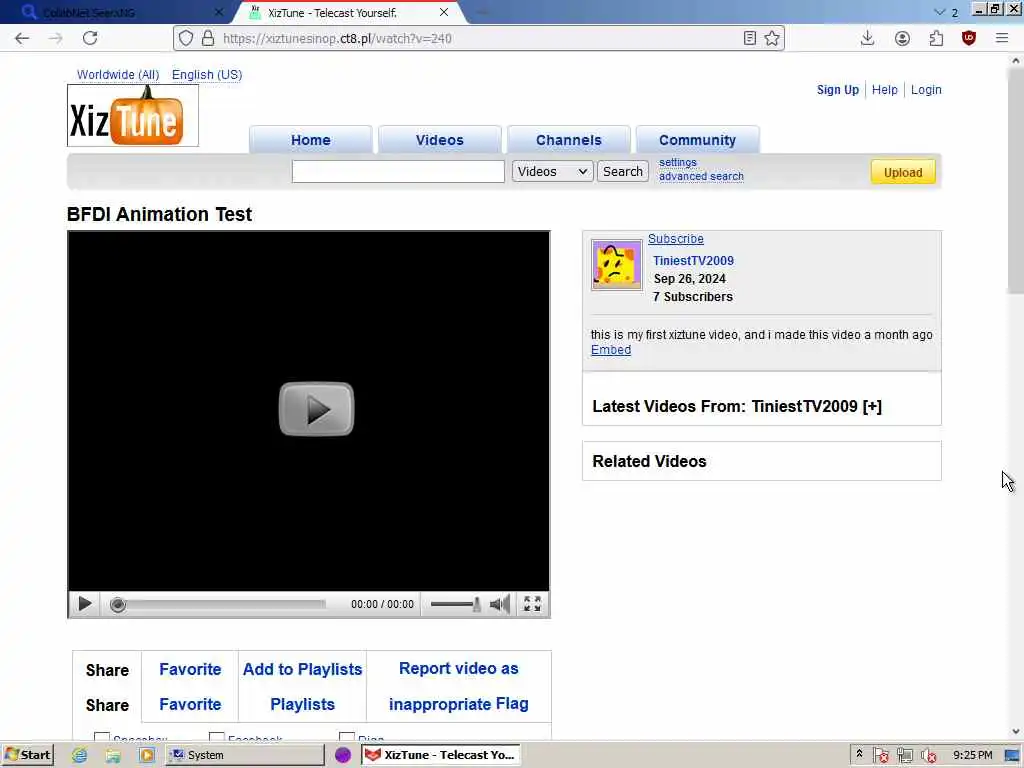Viewport: 1024px width, 768px height.
Task: Open the System taskbar button
Action: point(245,755)
